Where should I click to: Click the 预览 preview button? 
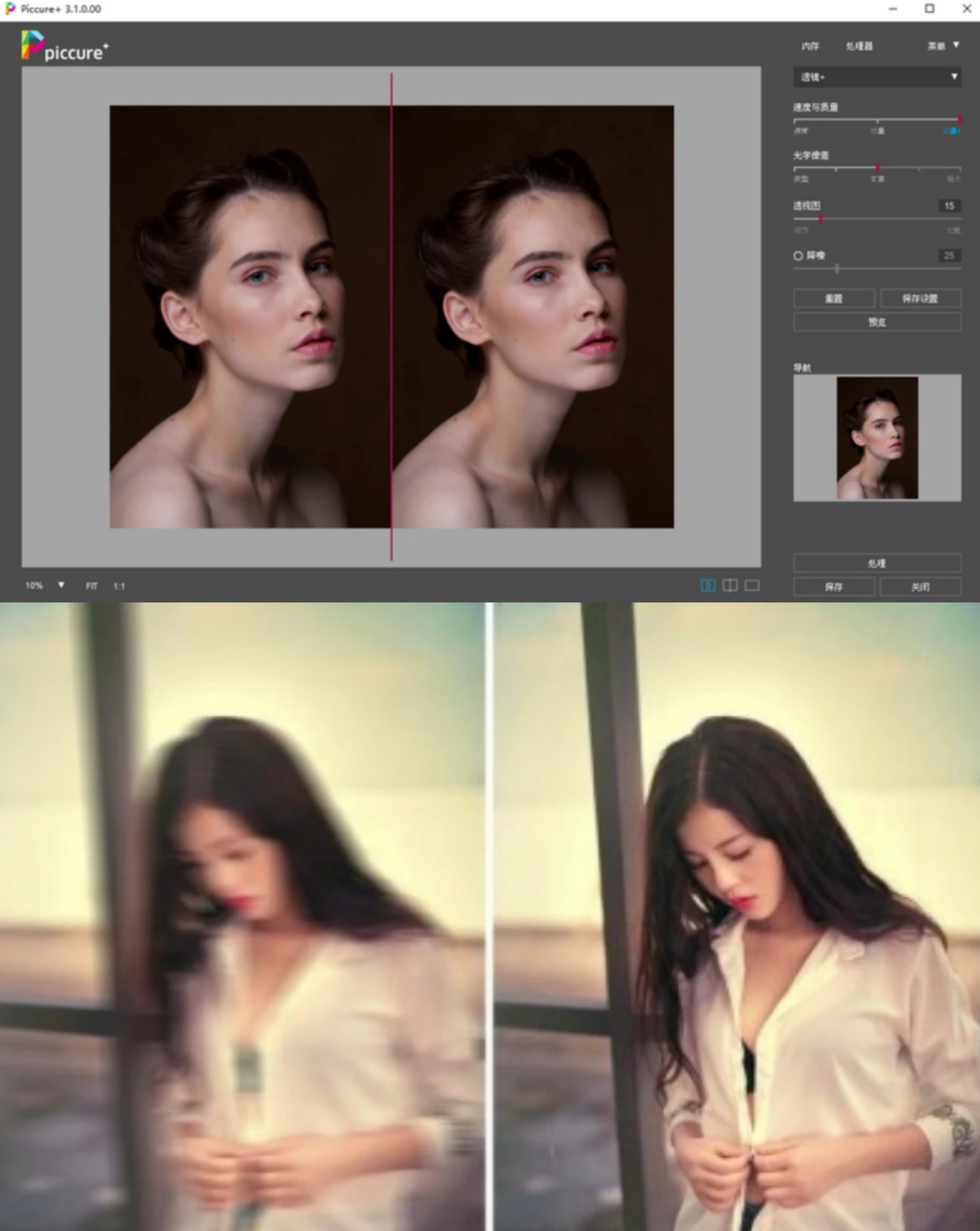876,322
